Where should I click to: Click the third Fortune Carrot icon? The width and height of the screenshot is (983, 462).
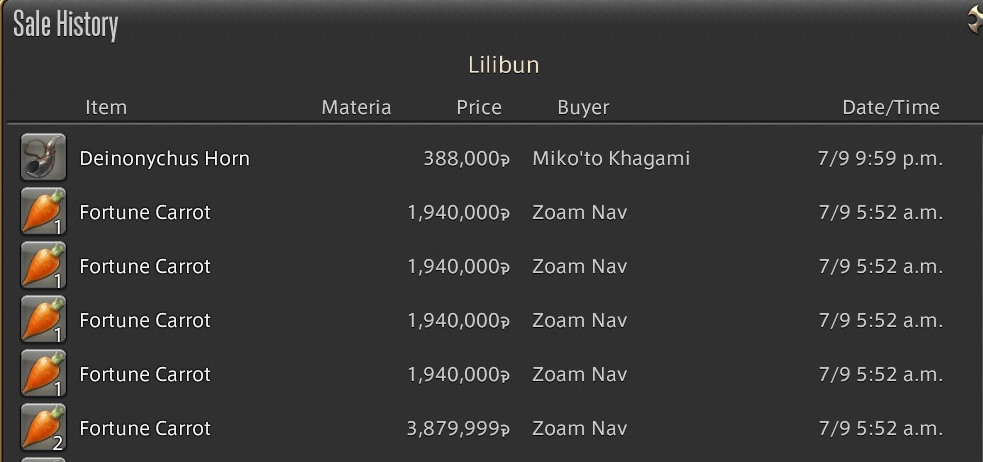pos(43,319)
